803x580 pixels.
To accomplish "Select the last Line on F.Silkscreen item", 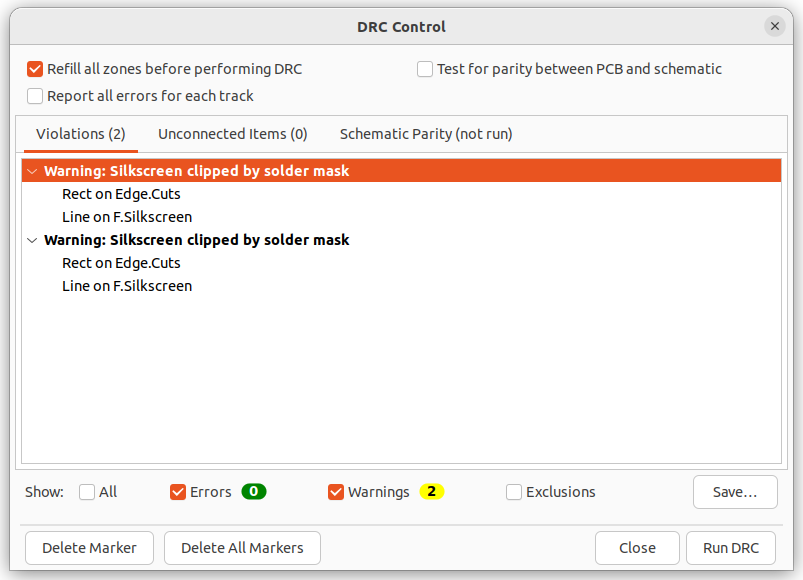I will point(127,286).
